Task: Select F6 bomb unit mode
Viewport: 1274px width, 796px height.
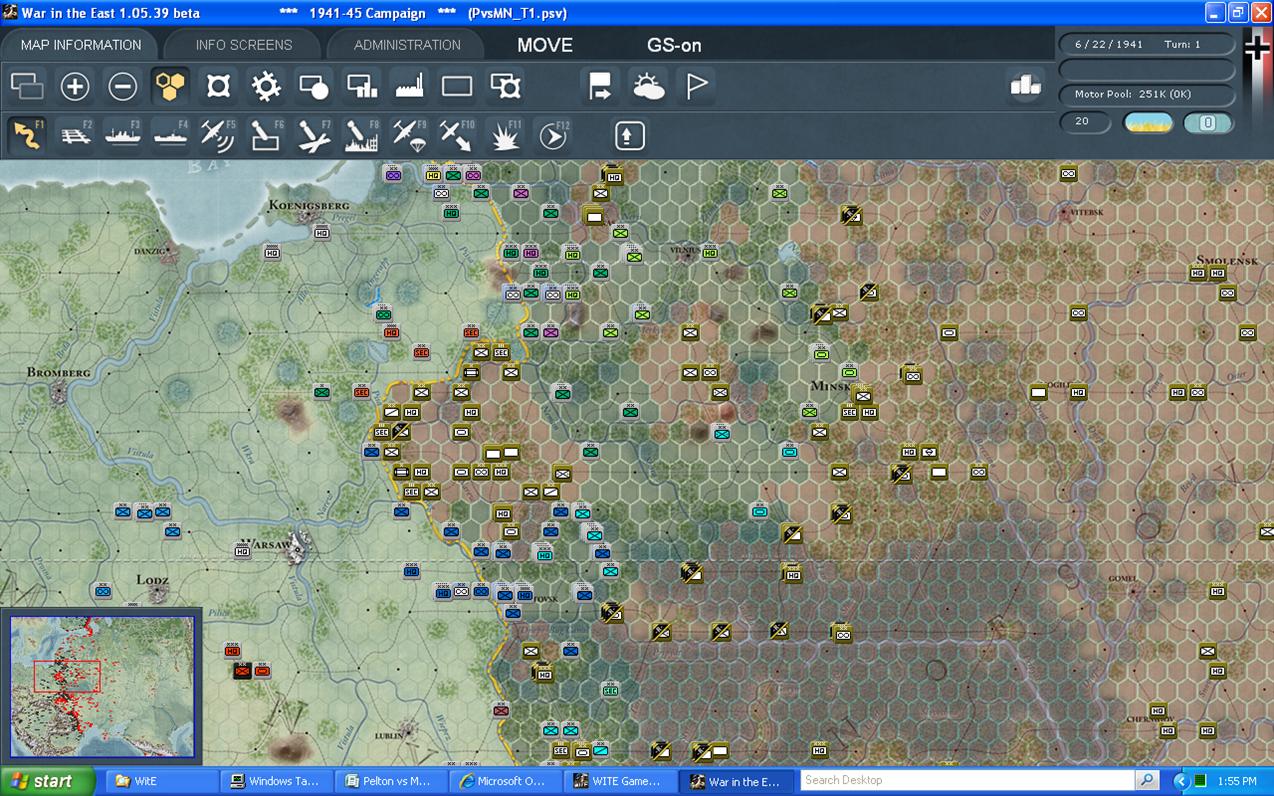Action: pyautogui.click(x=266, y=135)
